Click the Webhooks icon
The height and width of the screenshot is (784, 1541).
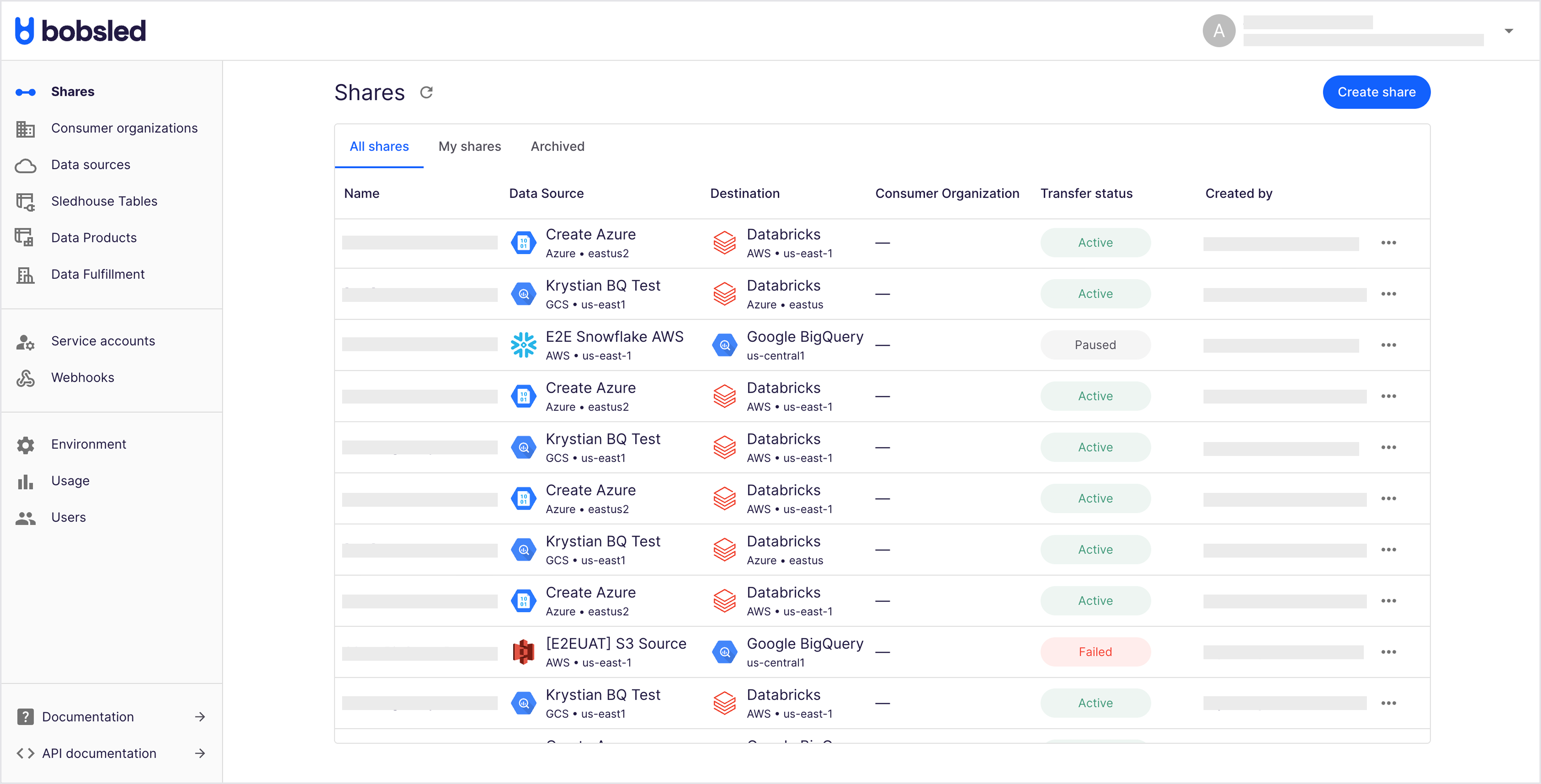(25, 378)
